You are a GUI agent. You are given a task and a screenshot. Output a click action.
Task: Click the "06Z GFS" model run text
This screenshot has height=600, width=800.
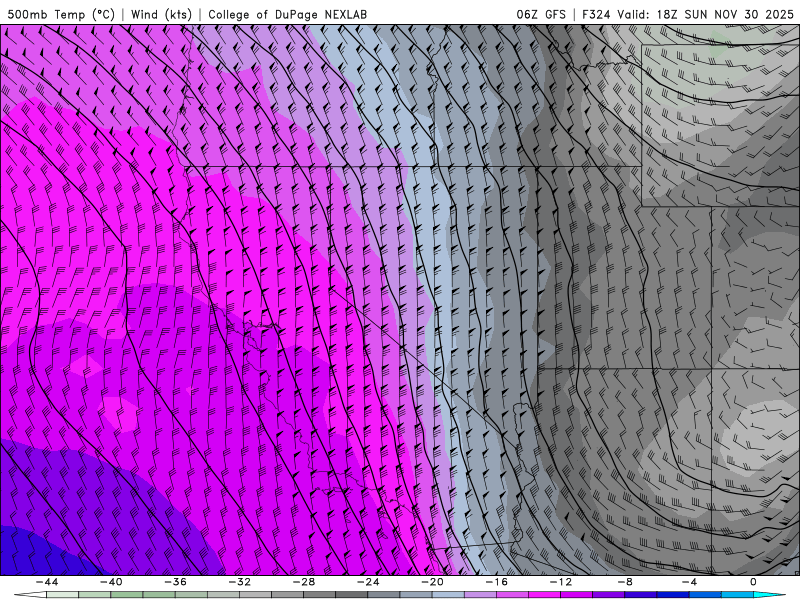541,14
